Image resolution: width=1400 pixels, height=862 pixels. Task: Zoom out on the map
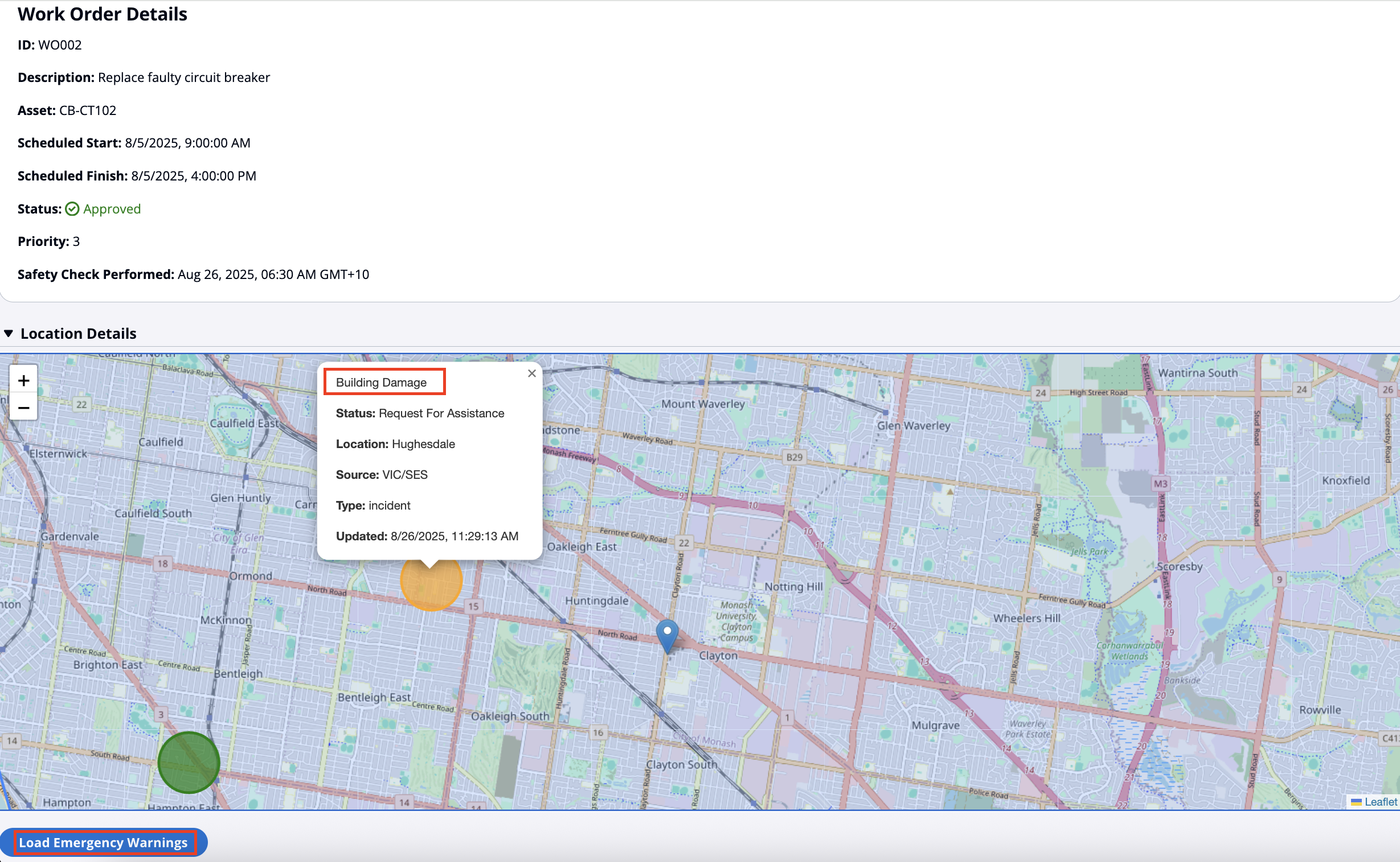[23, 408]
